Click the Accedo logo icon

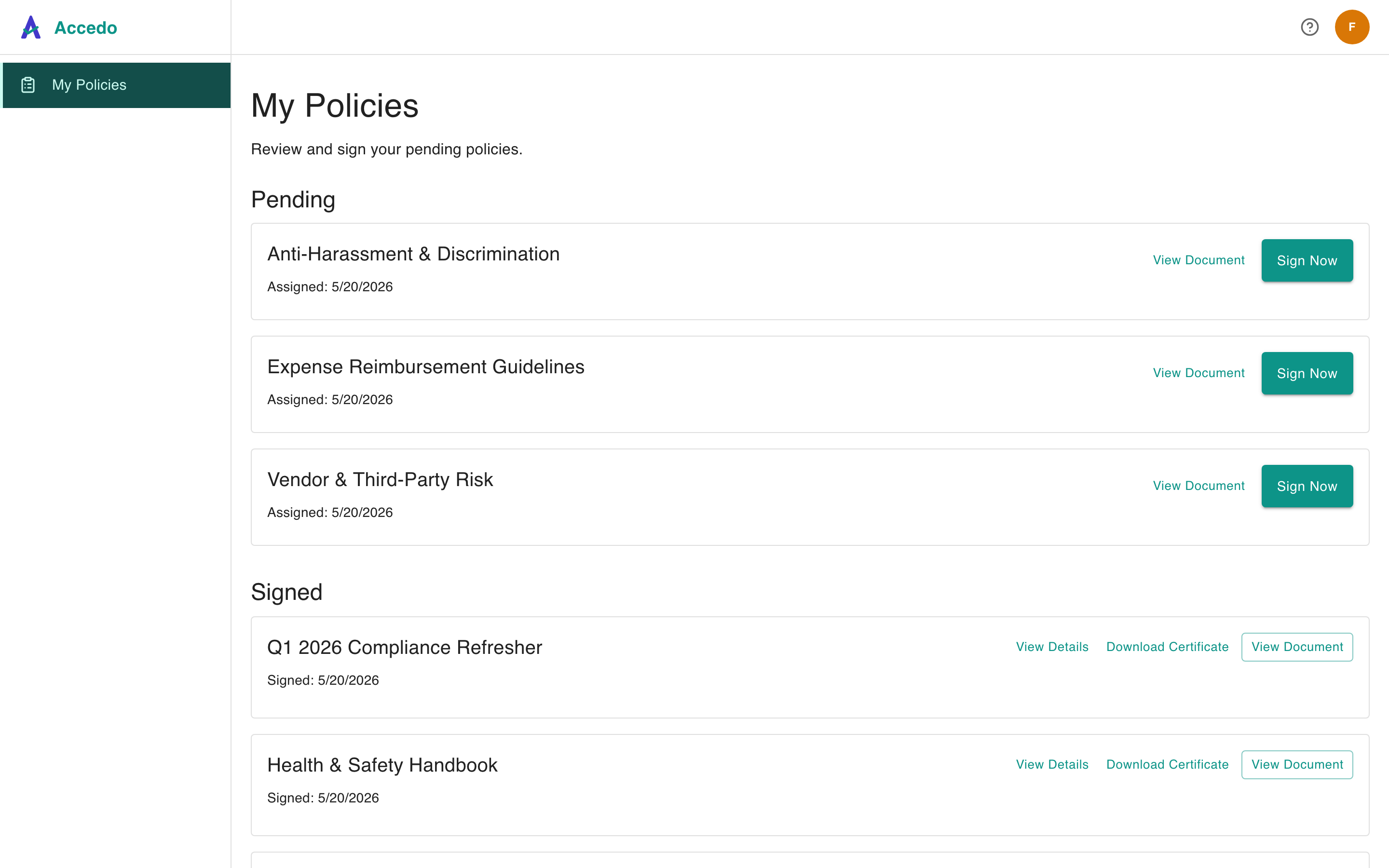coord(31,27)
